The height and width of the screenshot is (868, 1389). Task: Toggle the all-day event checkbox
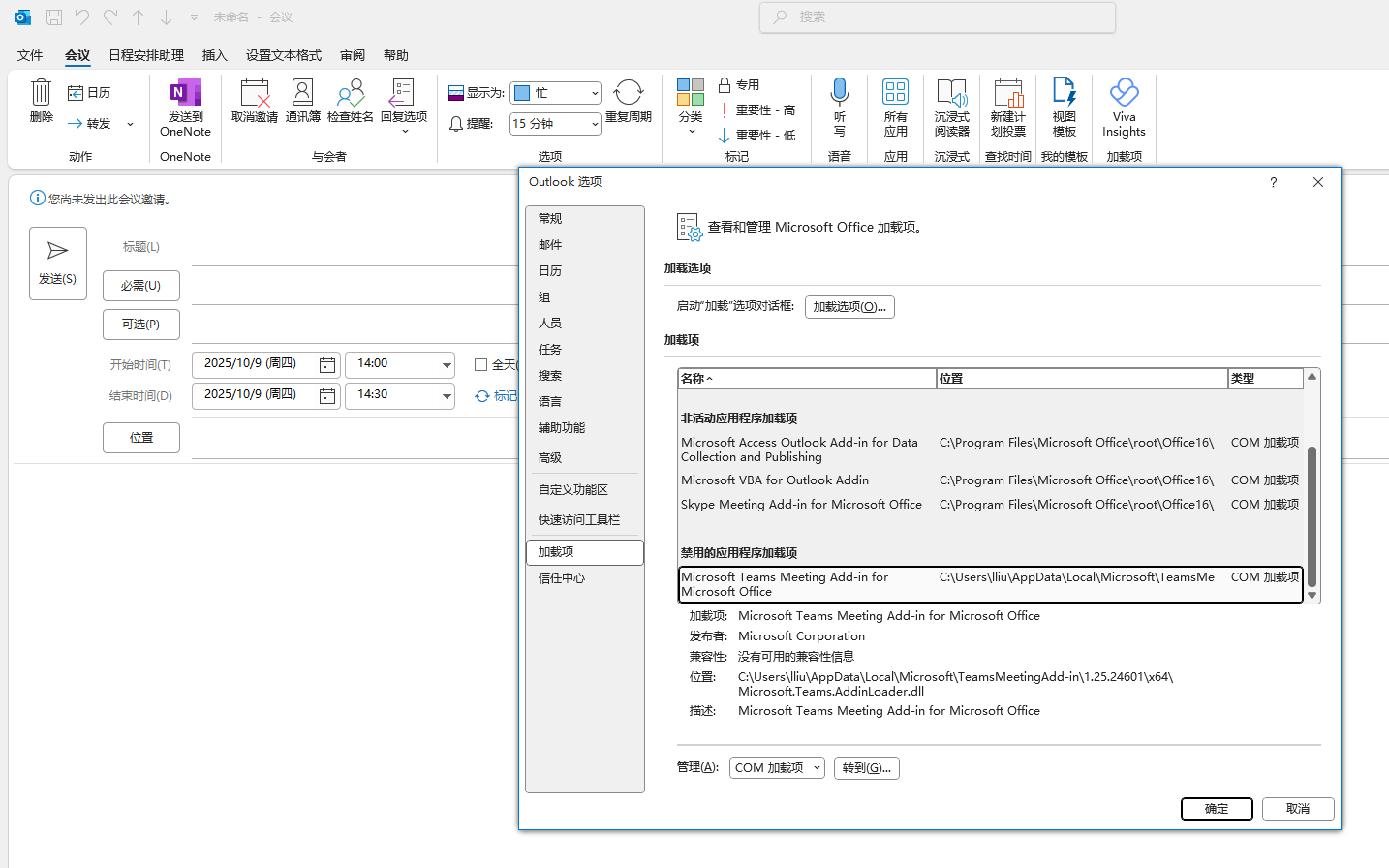480,365
